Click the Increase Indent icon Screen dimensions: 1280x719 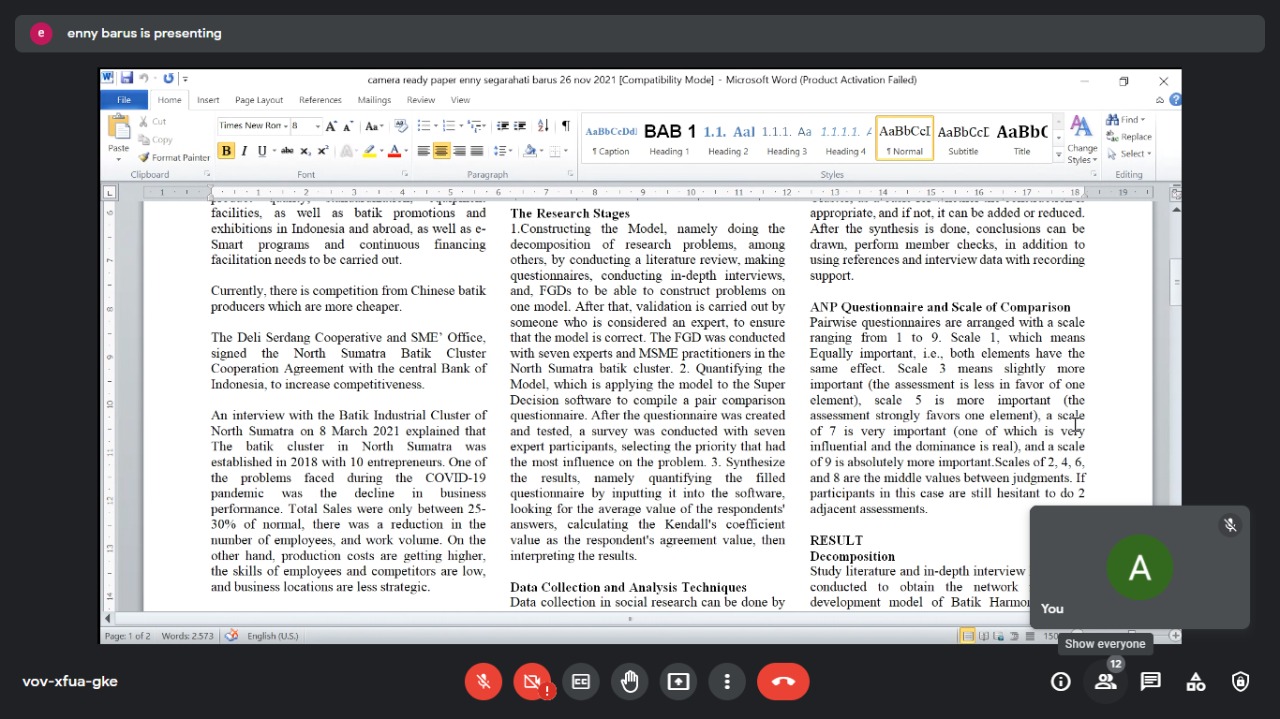point(519,126)
